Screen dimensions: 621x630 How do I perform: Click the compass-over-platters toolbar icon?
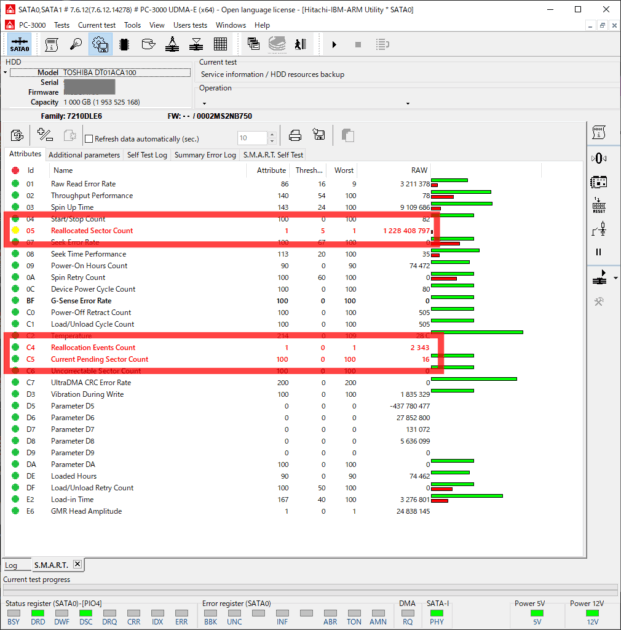tap(172, 44)
